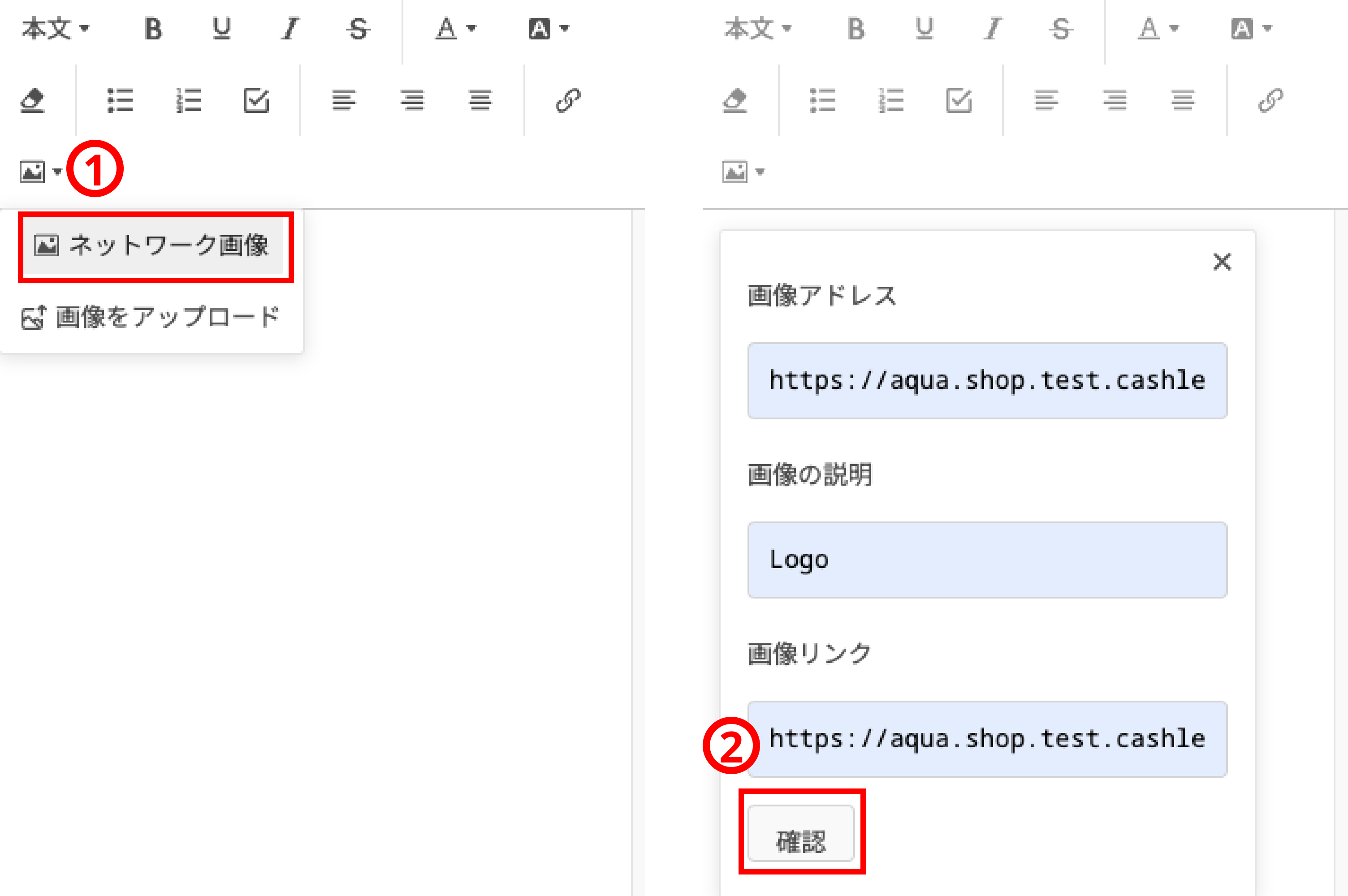Click the 画像の説明 field containing Logo
1348x896 pixels.
[987, 560]
